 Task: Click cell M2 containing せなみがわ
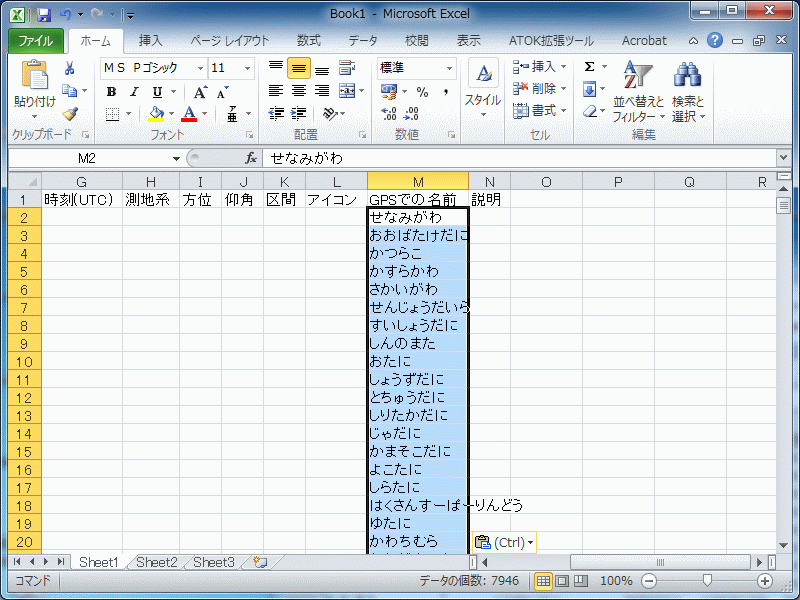tap(417, 217)
